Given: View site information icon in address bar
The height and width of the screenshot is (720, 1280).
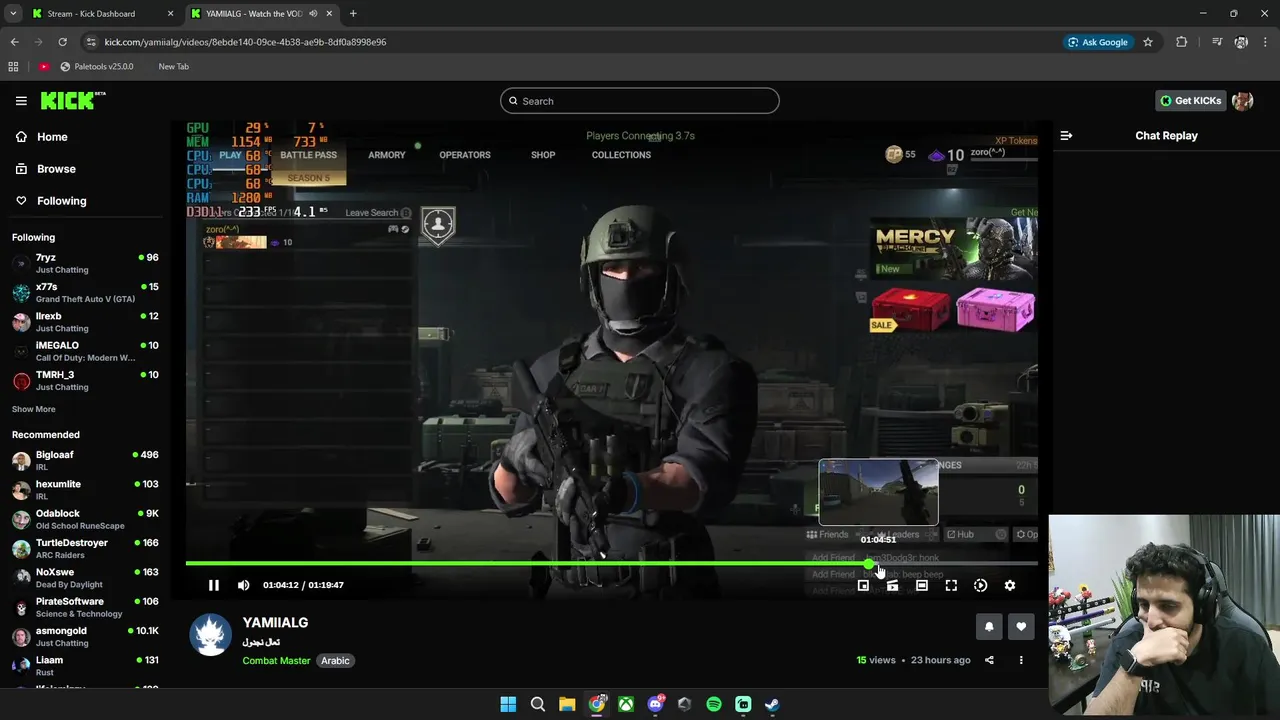Looking at the screenshot, I should [91, 42].
